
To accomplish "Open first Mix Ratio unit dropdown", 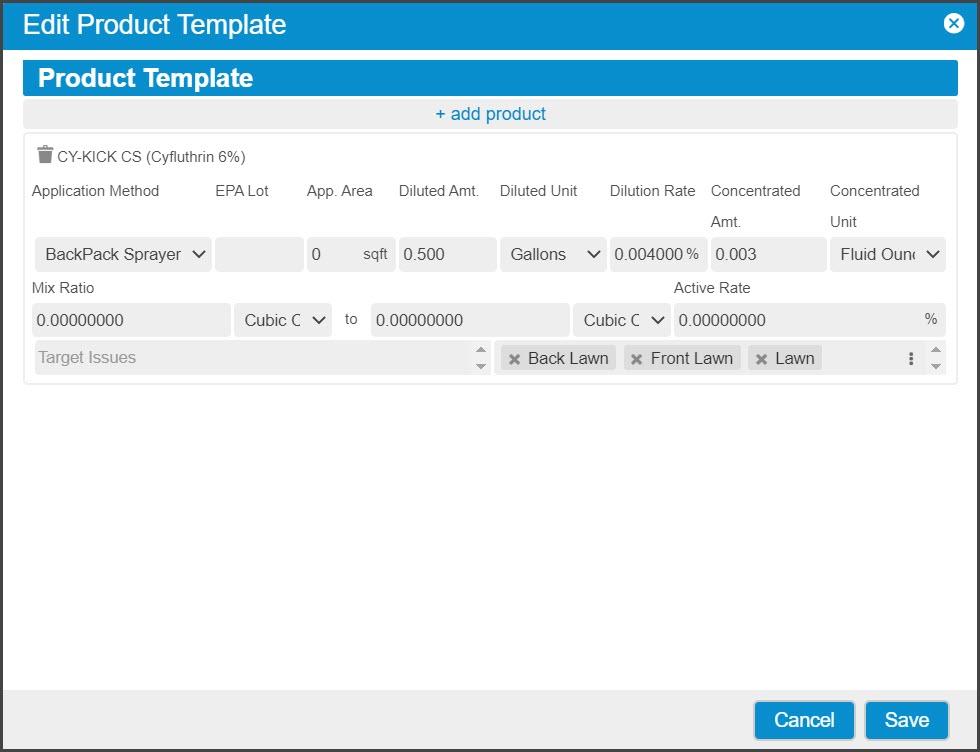I will click(x=282, y=320).
